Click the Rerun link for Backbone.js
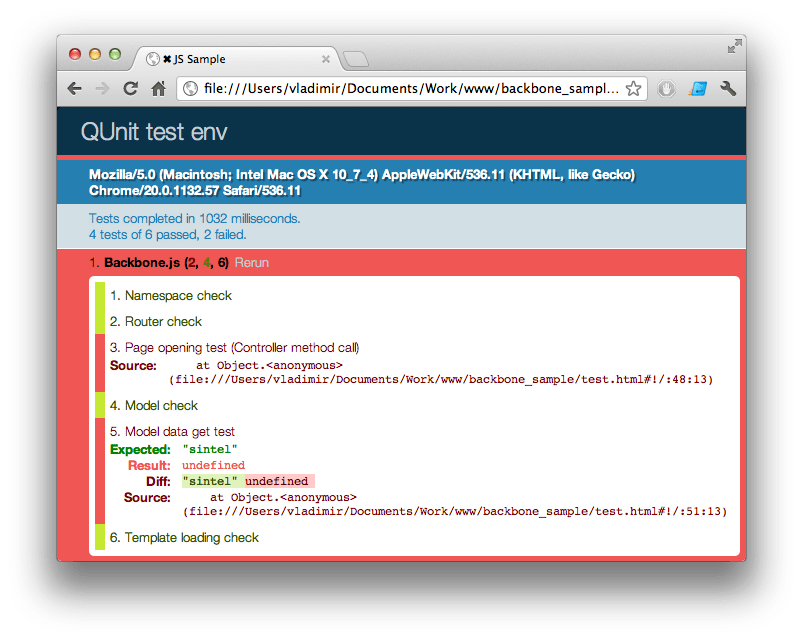The image size is (803, 640). point(251,263)
